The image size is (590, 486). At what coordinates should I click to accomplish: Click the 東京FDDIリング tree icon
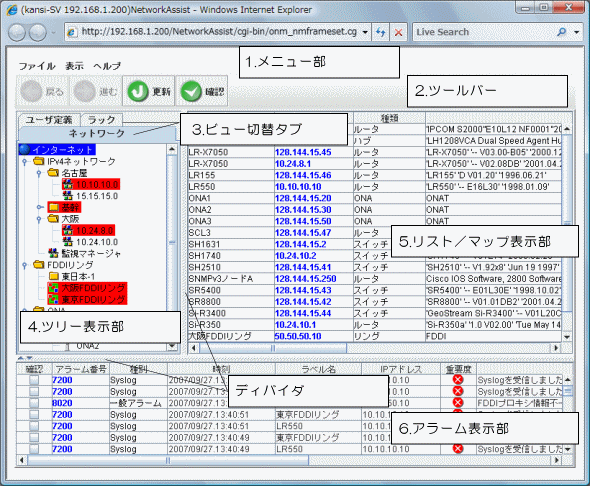pyautogui.click(x=53, y=299)
